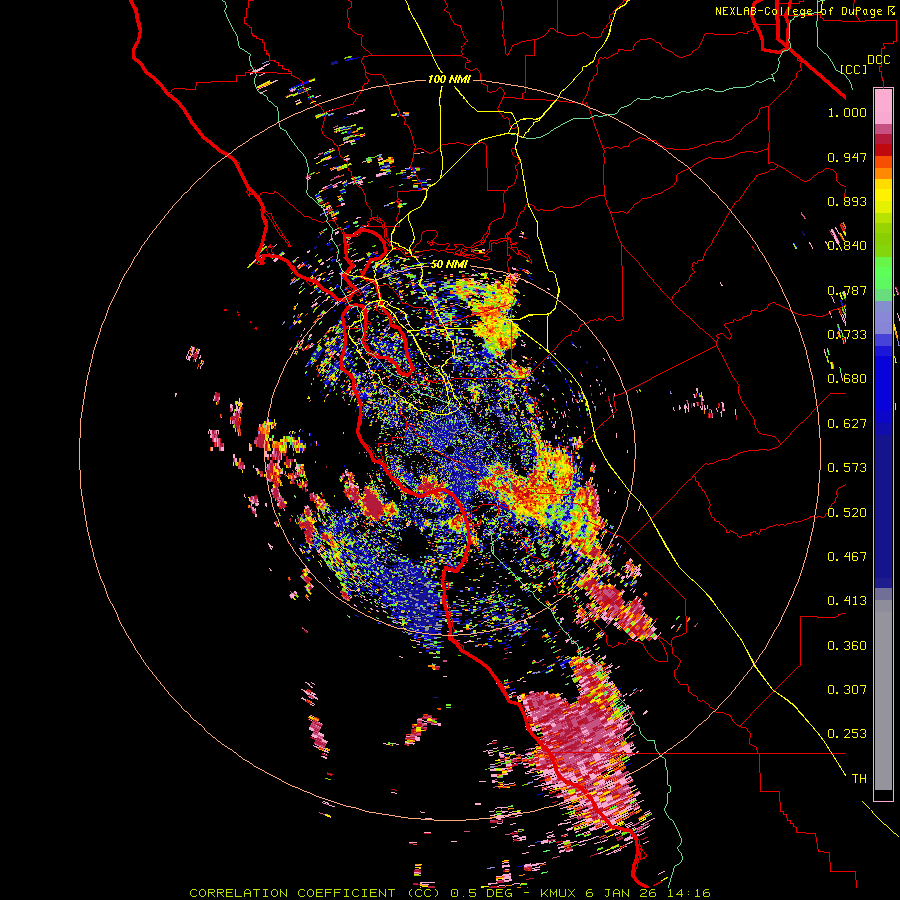Image resolution: width=900 pixels, height=900 pixels.
Task: Pick the gray segment of the color bar
Action: 883,695
